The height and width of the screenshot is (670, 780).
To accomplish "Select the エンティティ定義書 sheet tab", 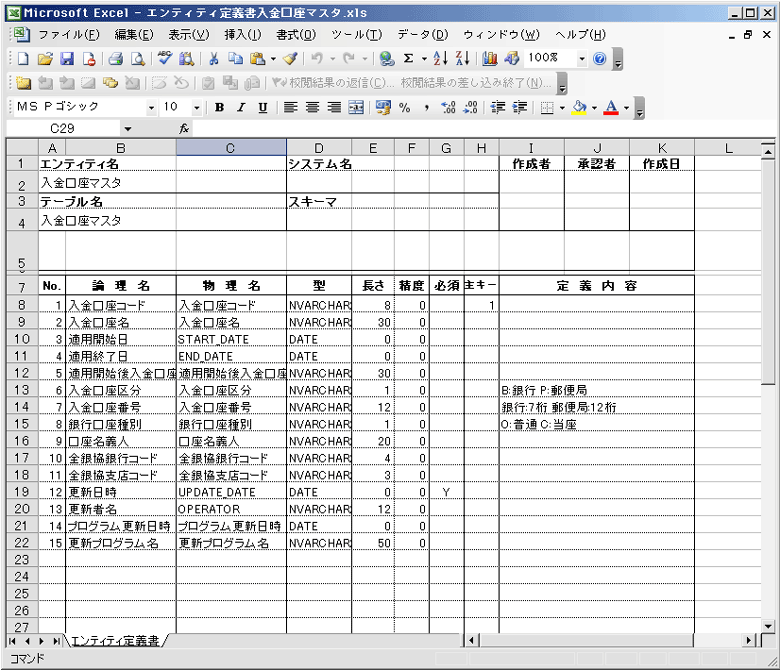I will [x=115, y=641].
